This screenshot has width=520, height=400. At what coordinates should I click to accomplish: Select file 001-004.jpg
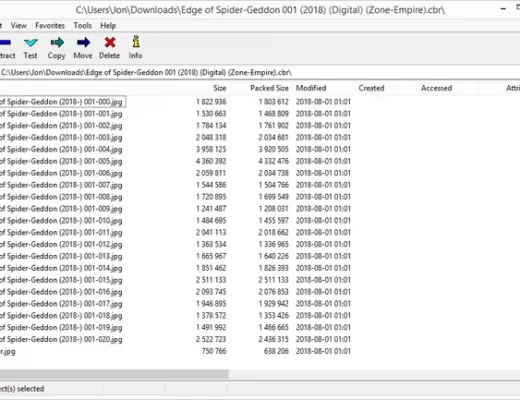click(61, 149)
